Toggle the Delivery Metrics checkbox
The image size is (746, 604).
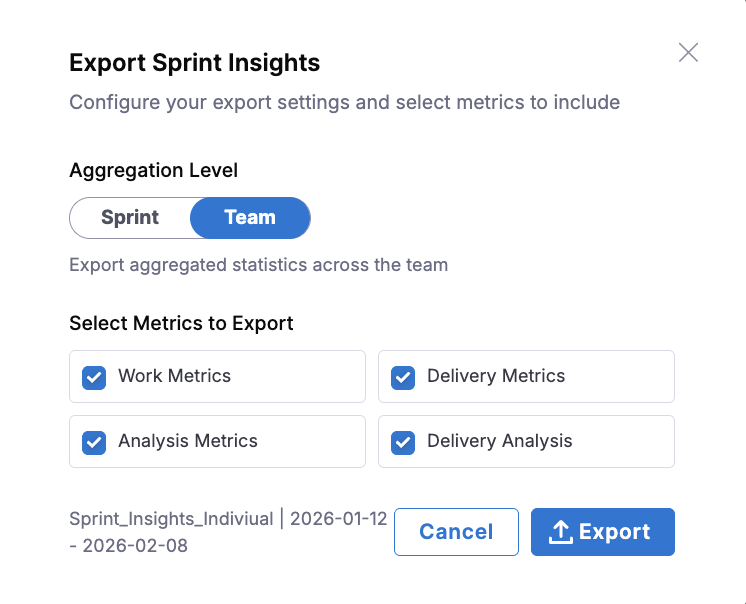tap(403, 377)
